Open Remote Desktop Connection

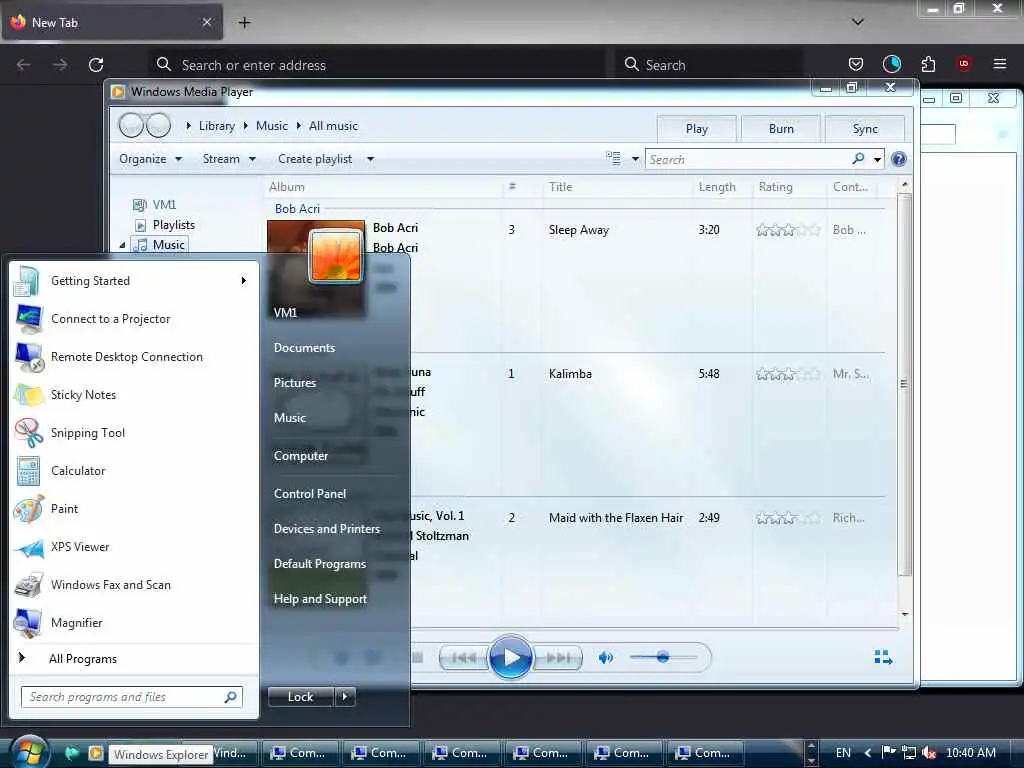tap(134, 357)
